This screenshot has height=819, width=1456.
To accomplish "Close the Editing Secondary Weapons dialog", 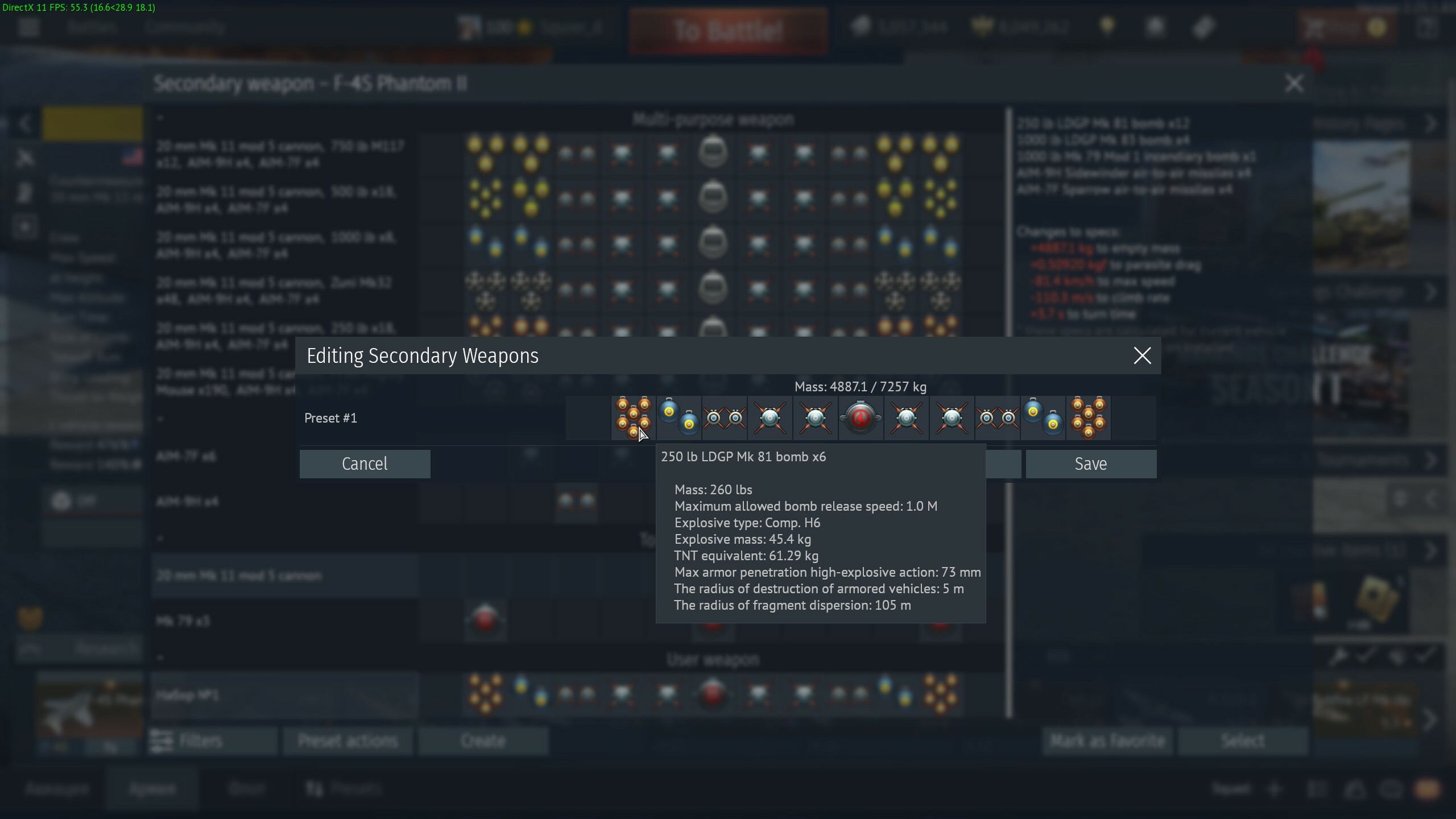I will click(x=1142, y=356).
